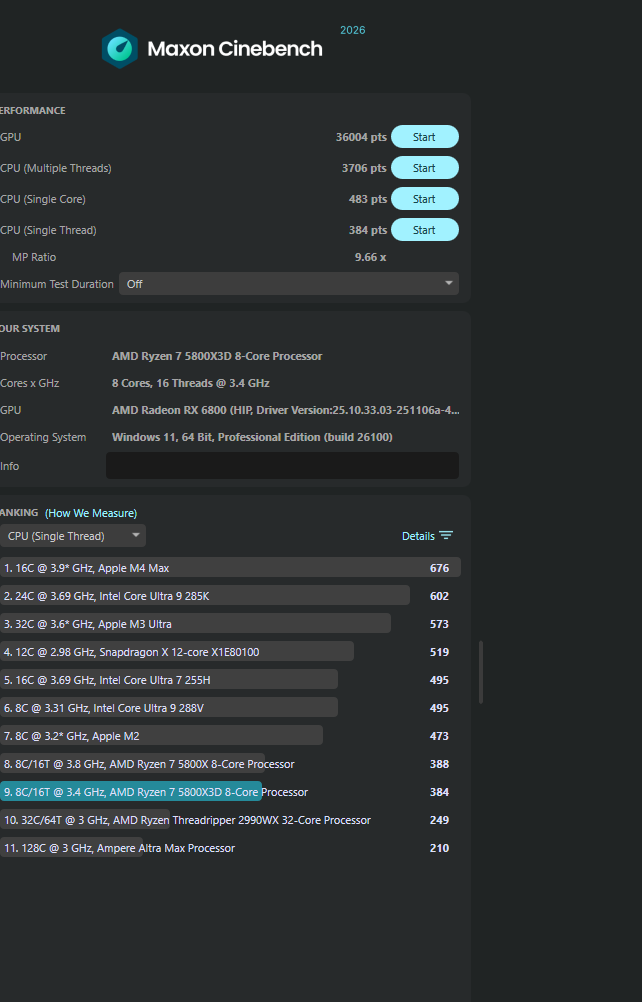
Task: Select the Apple M3 Ultra ranking row
Action: click(230, 624)
